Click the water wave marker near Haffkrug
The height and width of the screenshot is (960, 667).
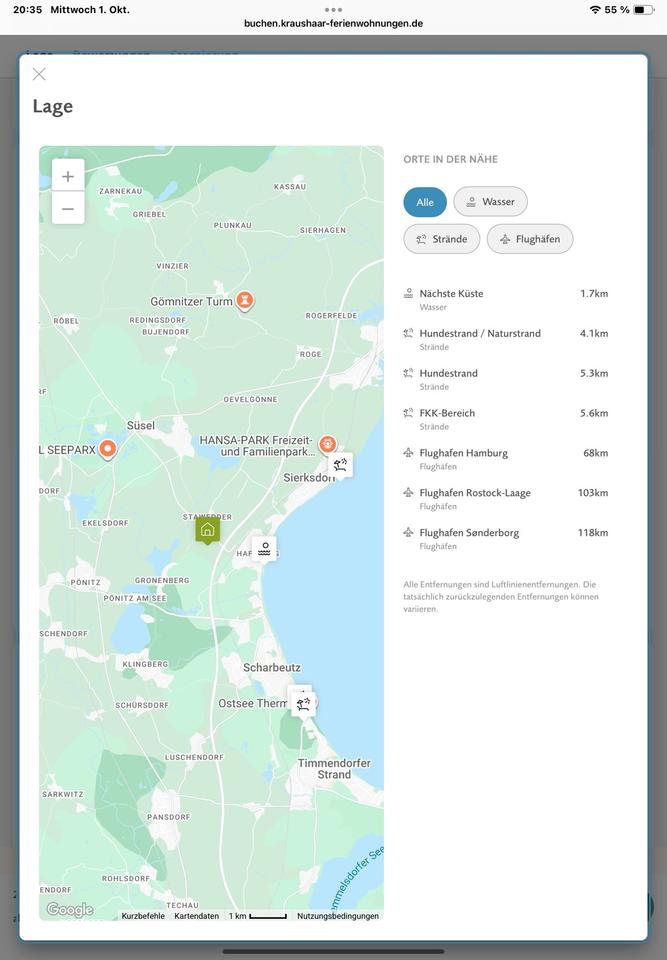pos(264,549)
